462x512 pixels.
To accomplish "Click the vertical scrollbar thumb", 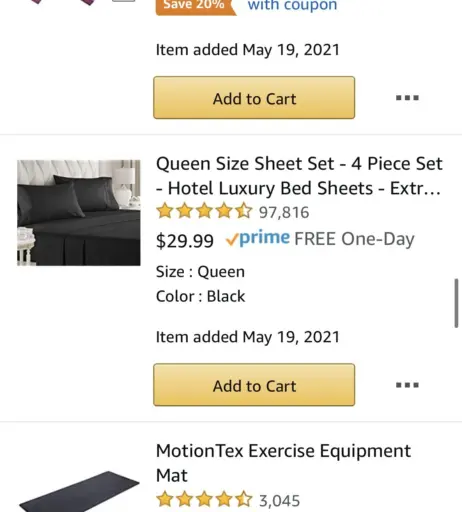I will pos(456,303).
